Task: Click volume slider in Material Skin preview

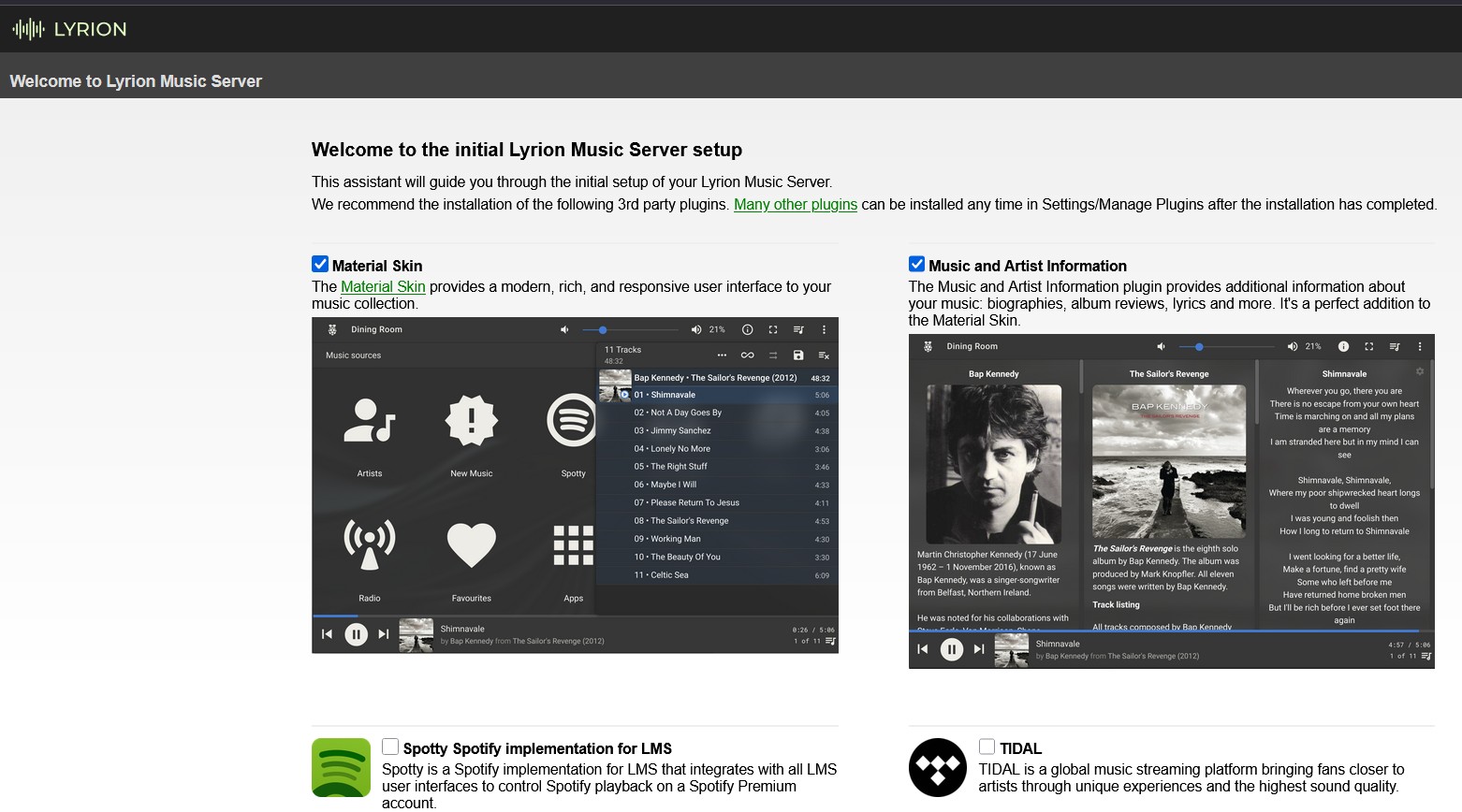Action: pos(630,329)
